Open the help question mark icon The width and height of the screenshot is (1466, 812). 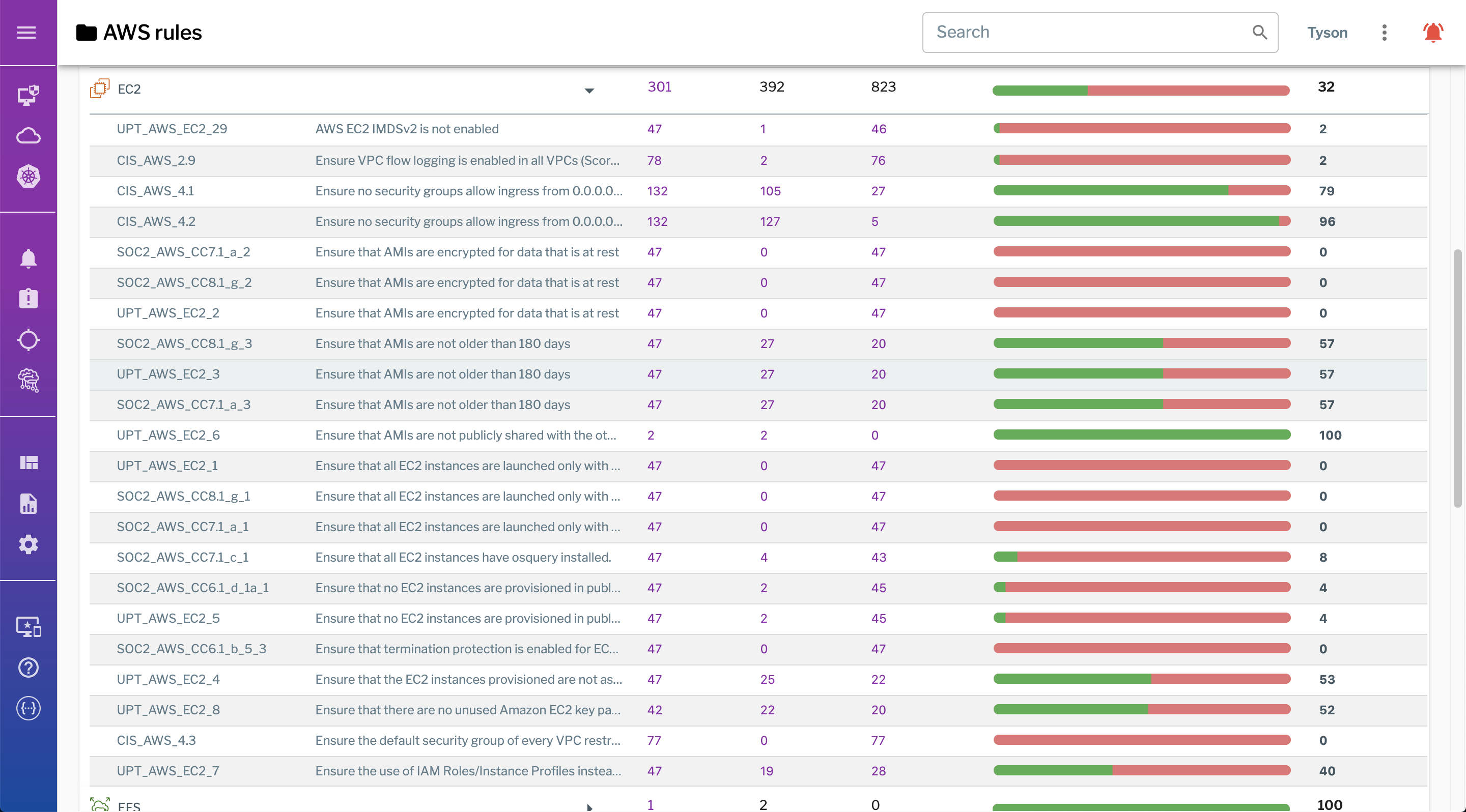tap(28, 668)
